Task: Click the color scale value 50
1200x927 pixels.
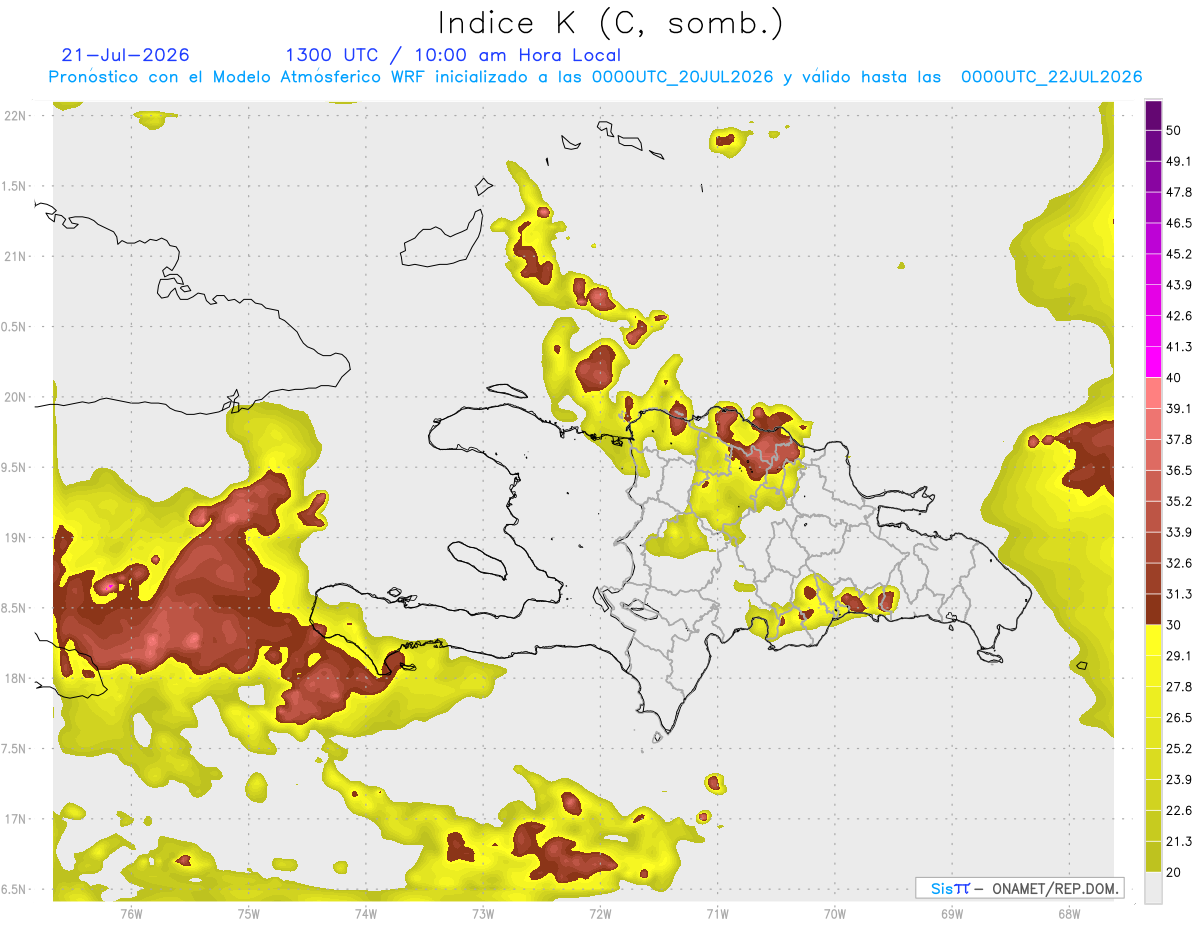Action: [x=1175, y=130]
